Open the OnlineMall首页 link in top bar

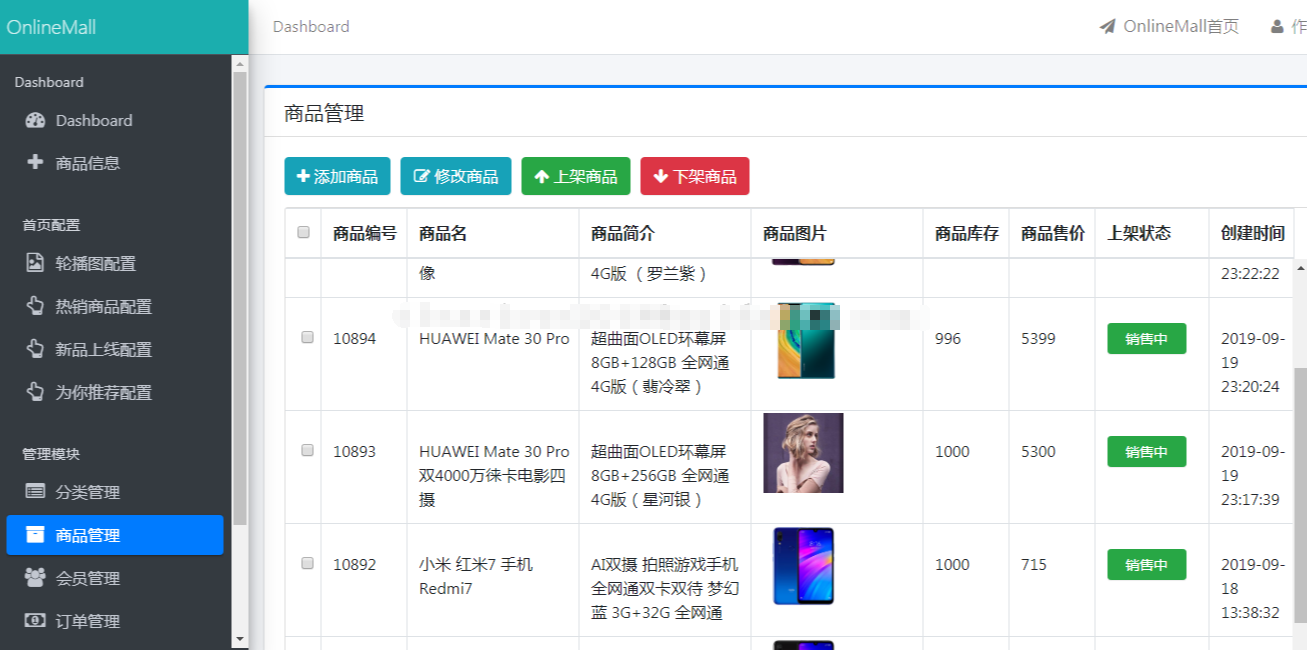coord(1169,27)
